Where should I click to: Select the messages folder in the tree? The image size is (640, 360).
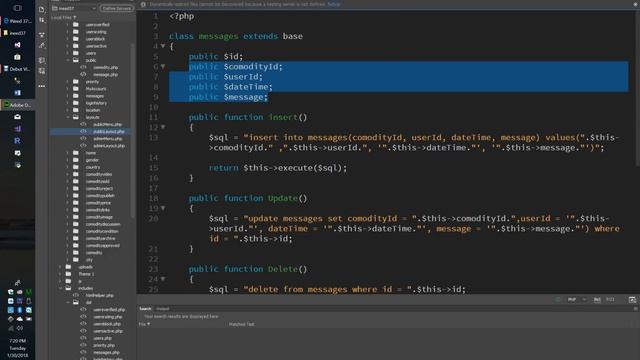click(x=95, y=96)
